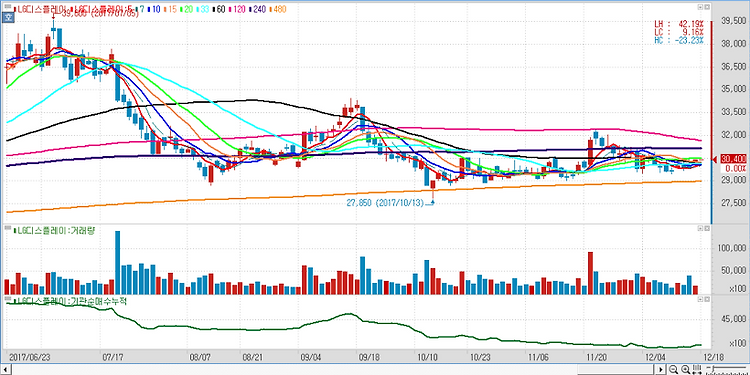750x375 pixels.
Task: Click the LH : 42.19% readout
Action: click(679, 23)
